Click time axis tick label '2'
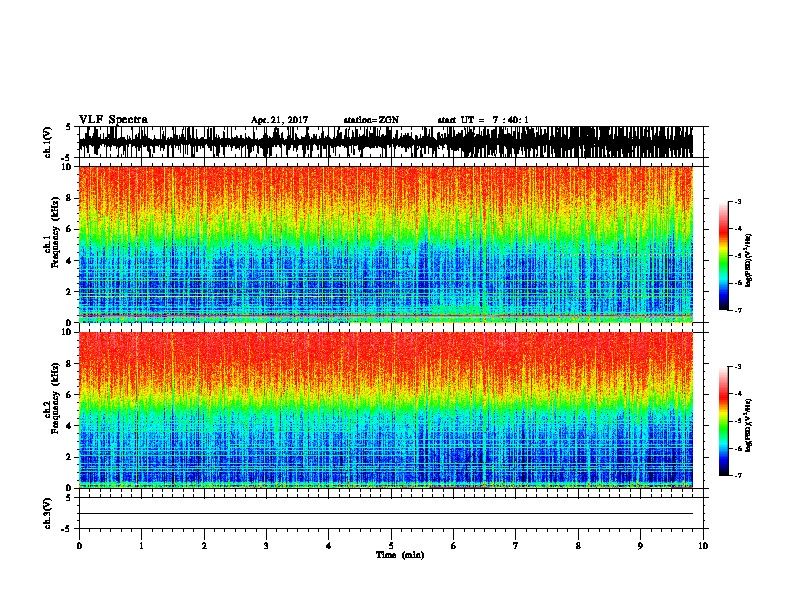The width and height of the screenshot is (792, 612). click(204, 546)
